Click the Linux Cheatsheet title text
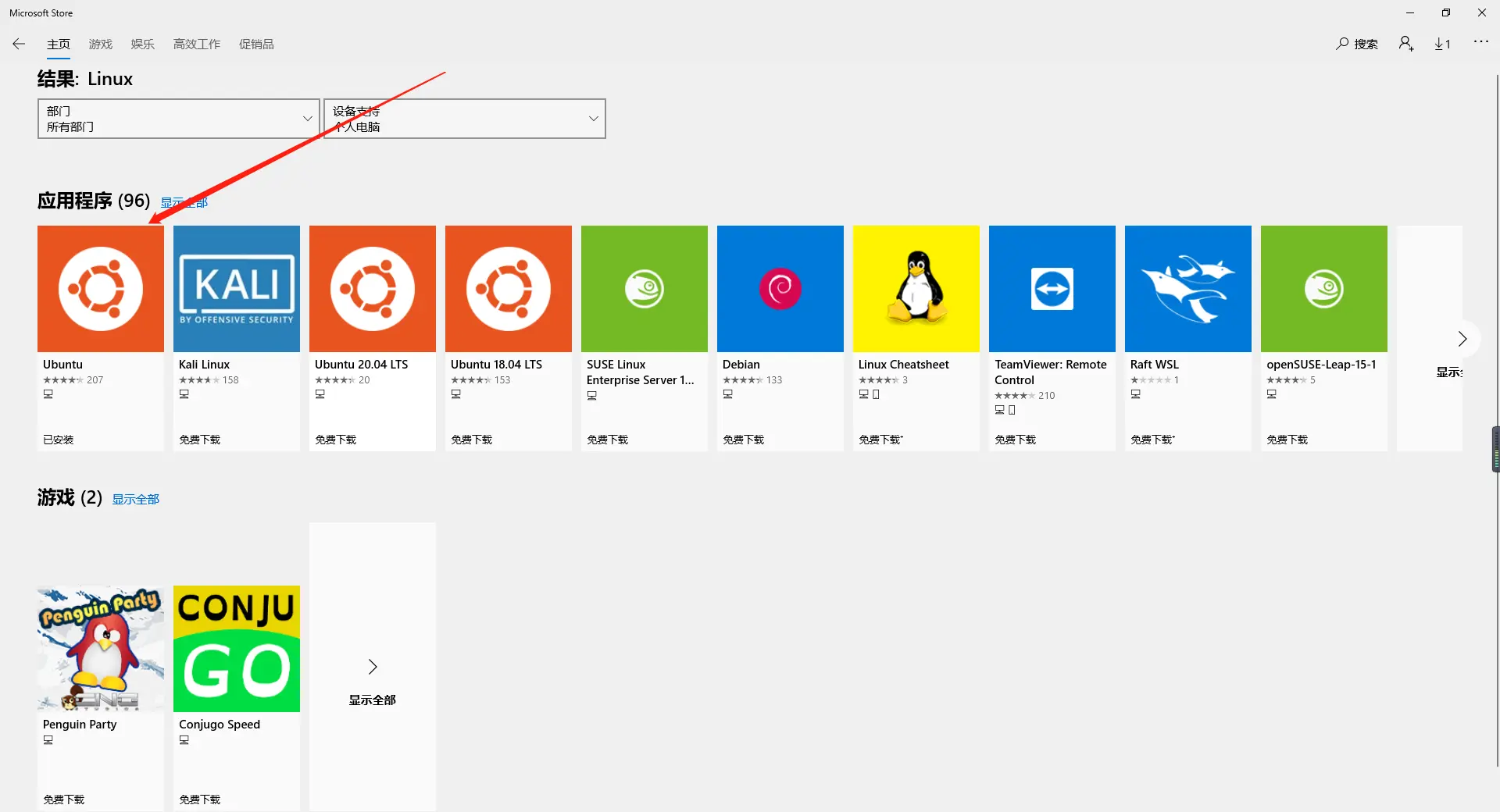This screenshot has width=1500, height=812. [x=904, y=365]
